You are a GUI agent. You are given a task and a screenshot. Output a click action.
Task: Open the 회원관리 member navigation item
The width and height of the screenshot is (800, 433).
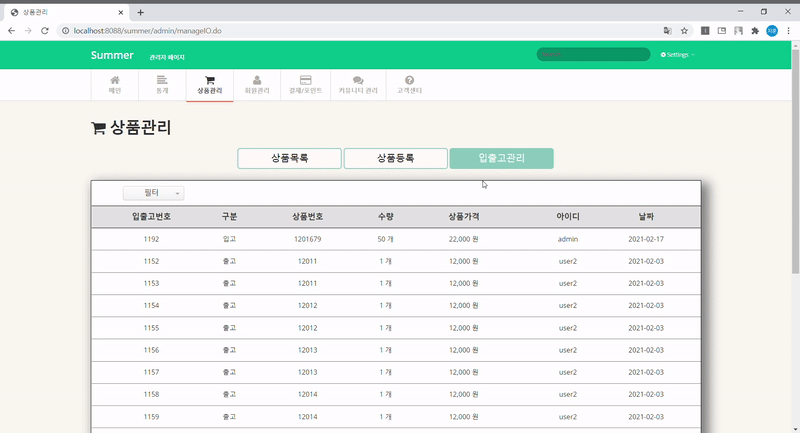click(257, 85)
